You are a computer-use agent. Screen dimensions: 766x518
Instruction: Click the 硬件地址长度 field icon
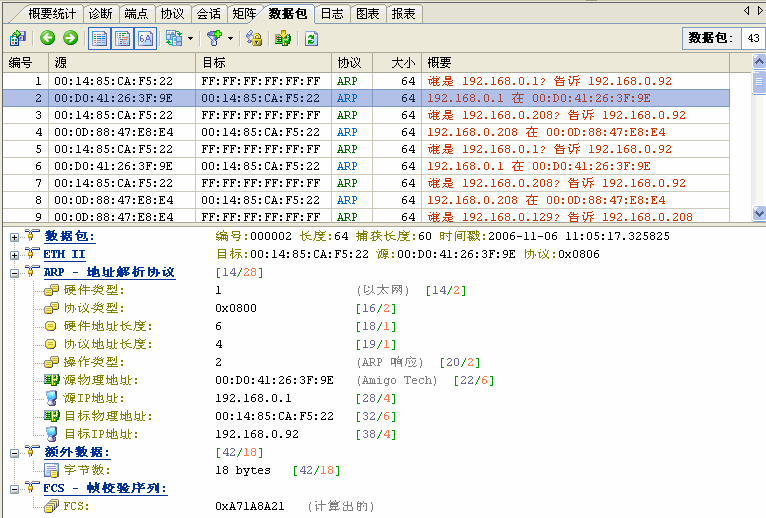(51, 326)
